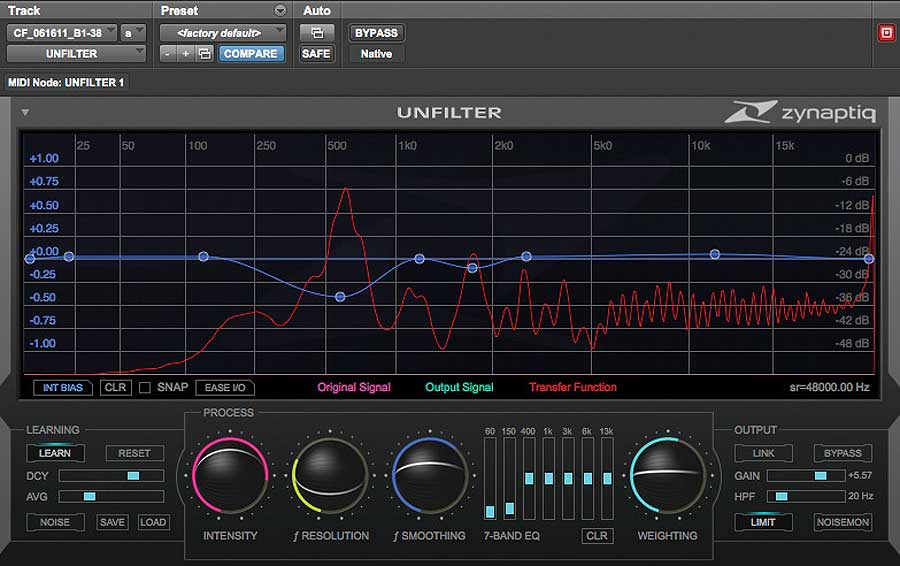Viewport: 900px width, 566px height.
Task: Click the +5.57 gain value
Action: click(x=860, y=475)
